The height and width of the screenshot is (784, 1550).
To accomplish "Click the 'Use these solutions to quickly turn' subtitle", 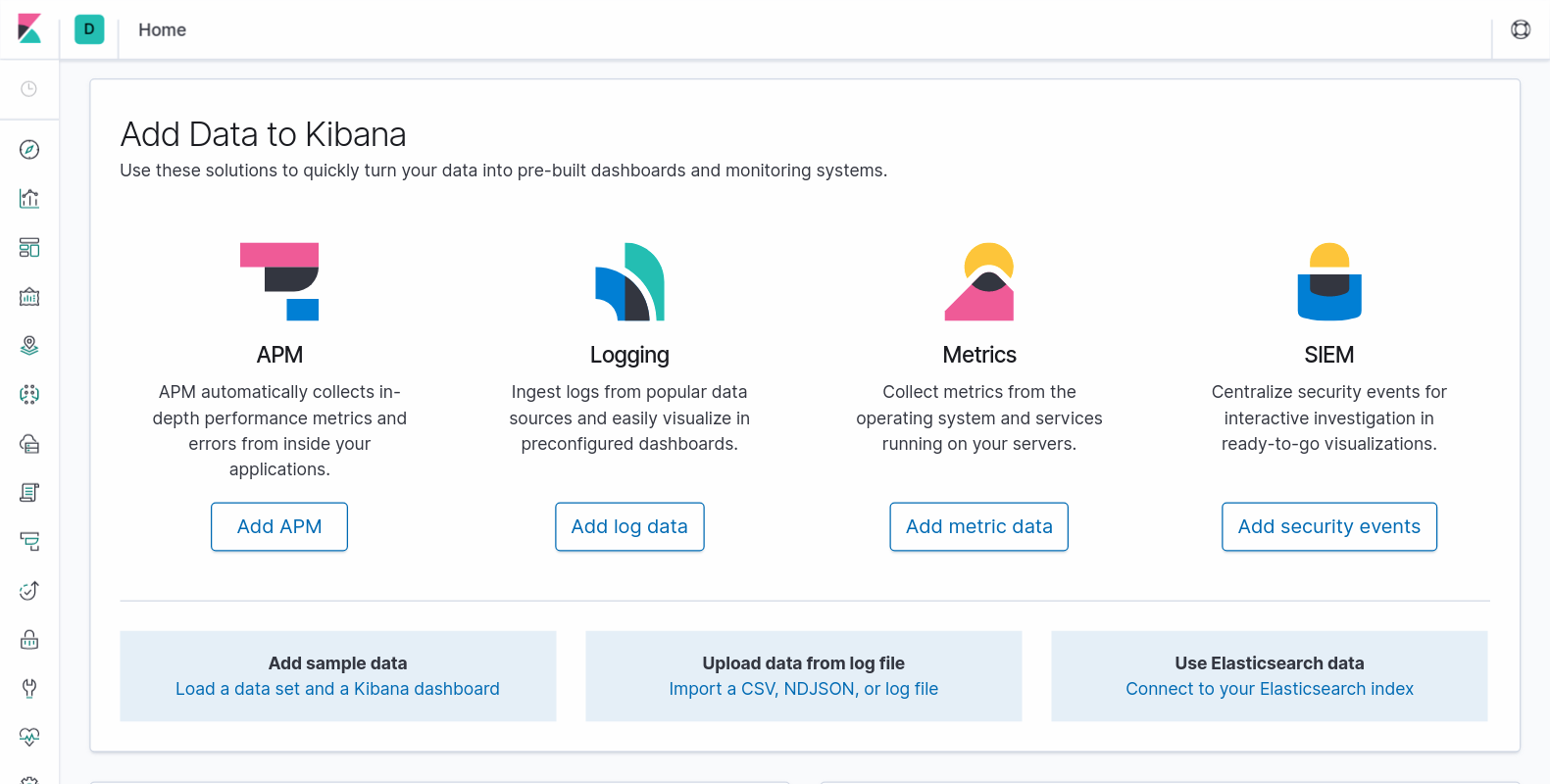I will 503,171.
